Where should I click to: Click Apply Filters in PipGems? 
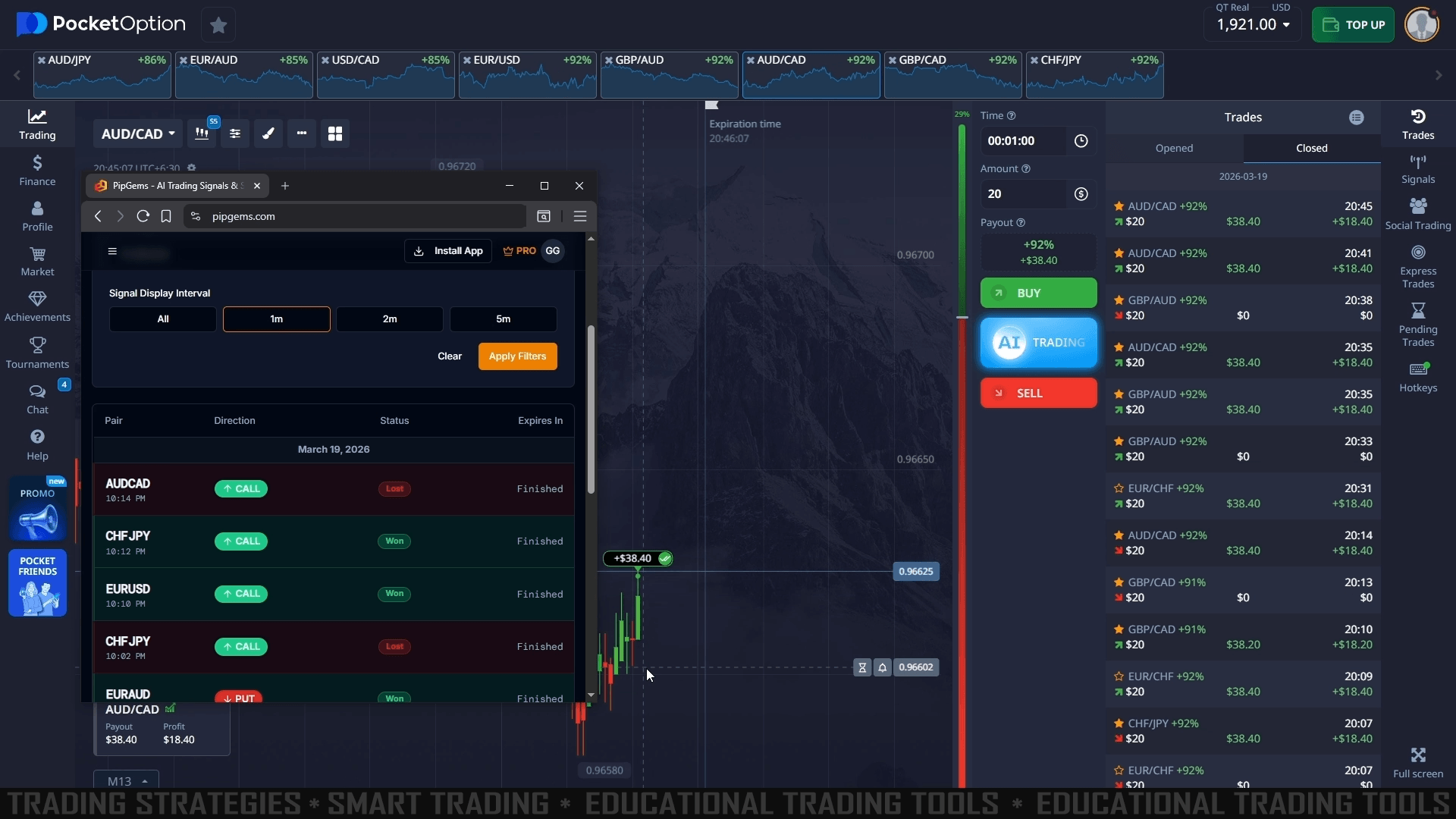pos(518,356)
